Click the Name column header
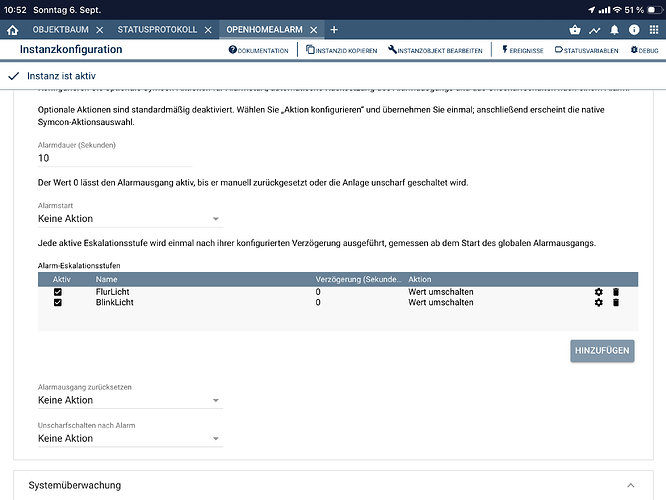Image resolution: width=666 pixels, height=500 pixels. pyautogui.click(x=106, y=280)
